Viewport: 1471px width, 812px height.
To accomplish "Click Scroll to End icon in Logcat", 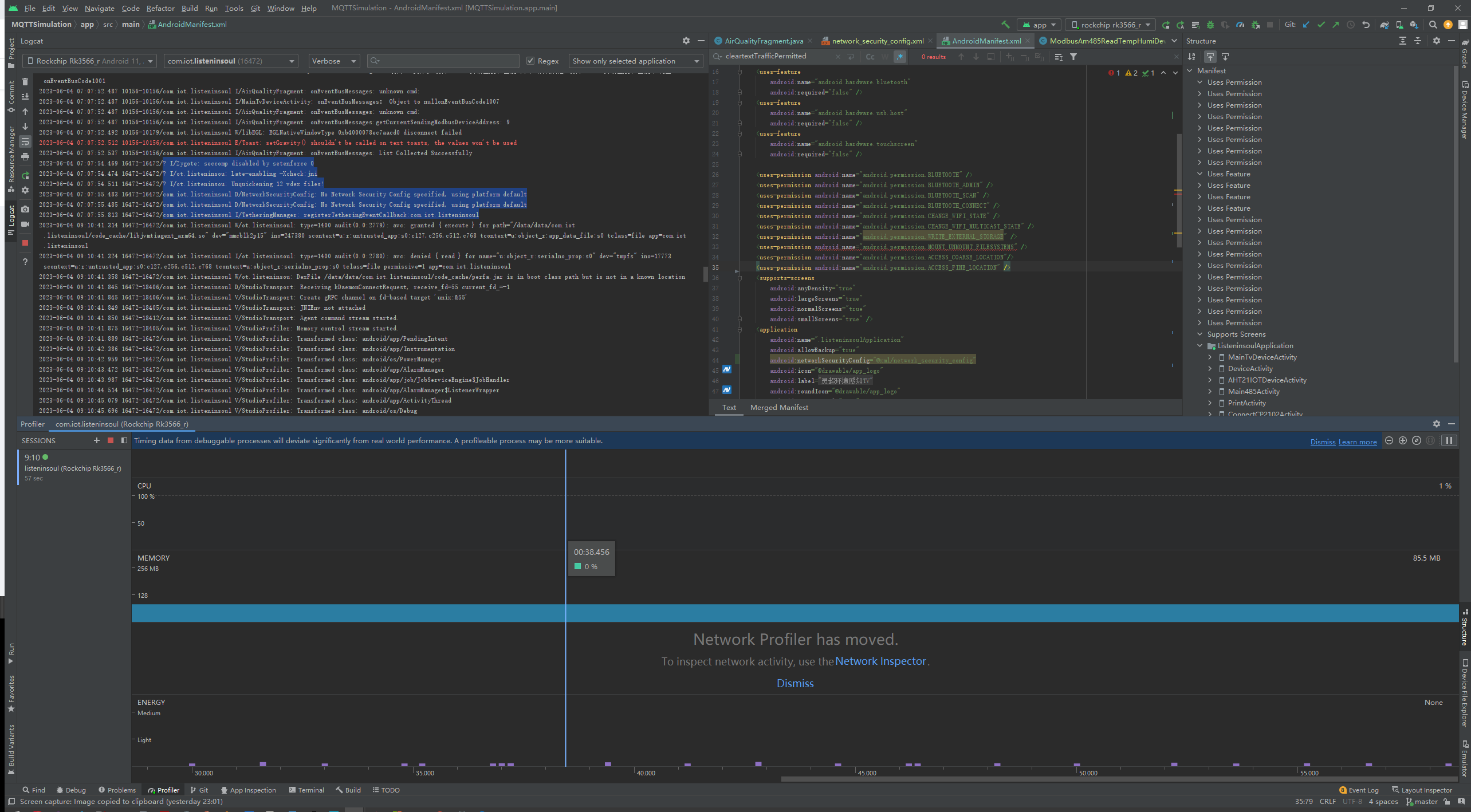I will (x=25, y=96).
